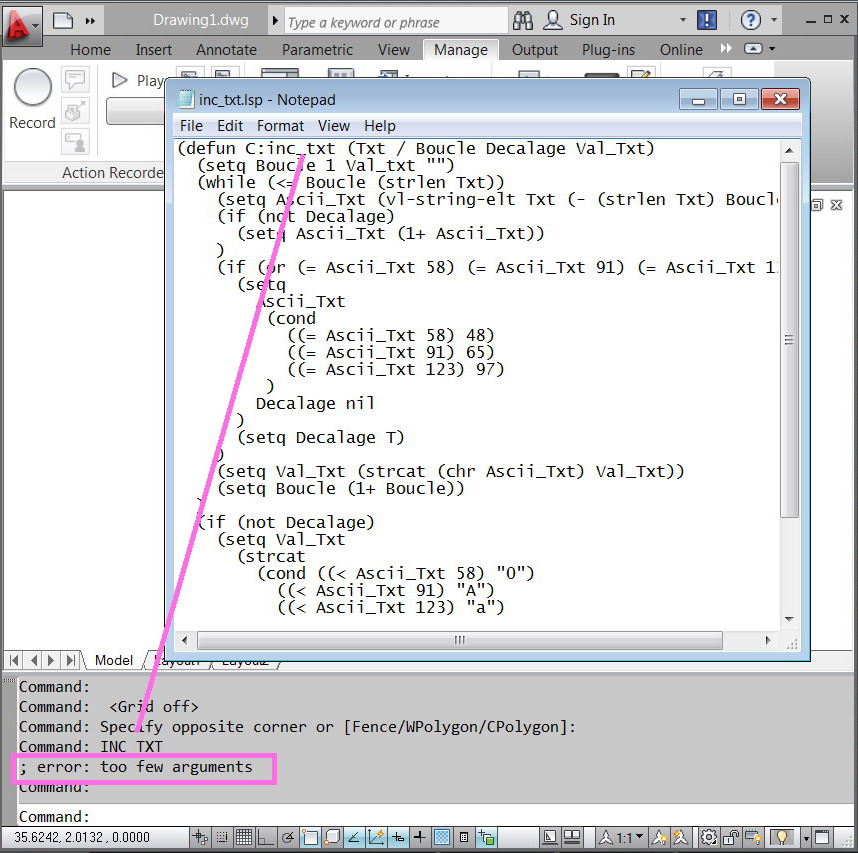Click Sign In in the AutoCAD title bar
Viewport: 858px width, 853px height.
click(592, 20)
